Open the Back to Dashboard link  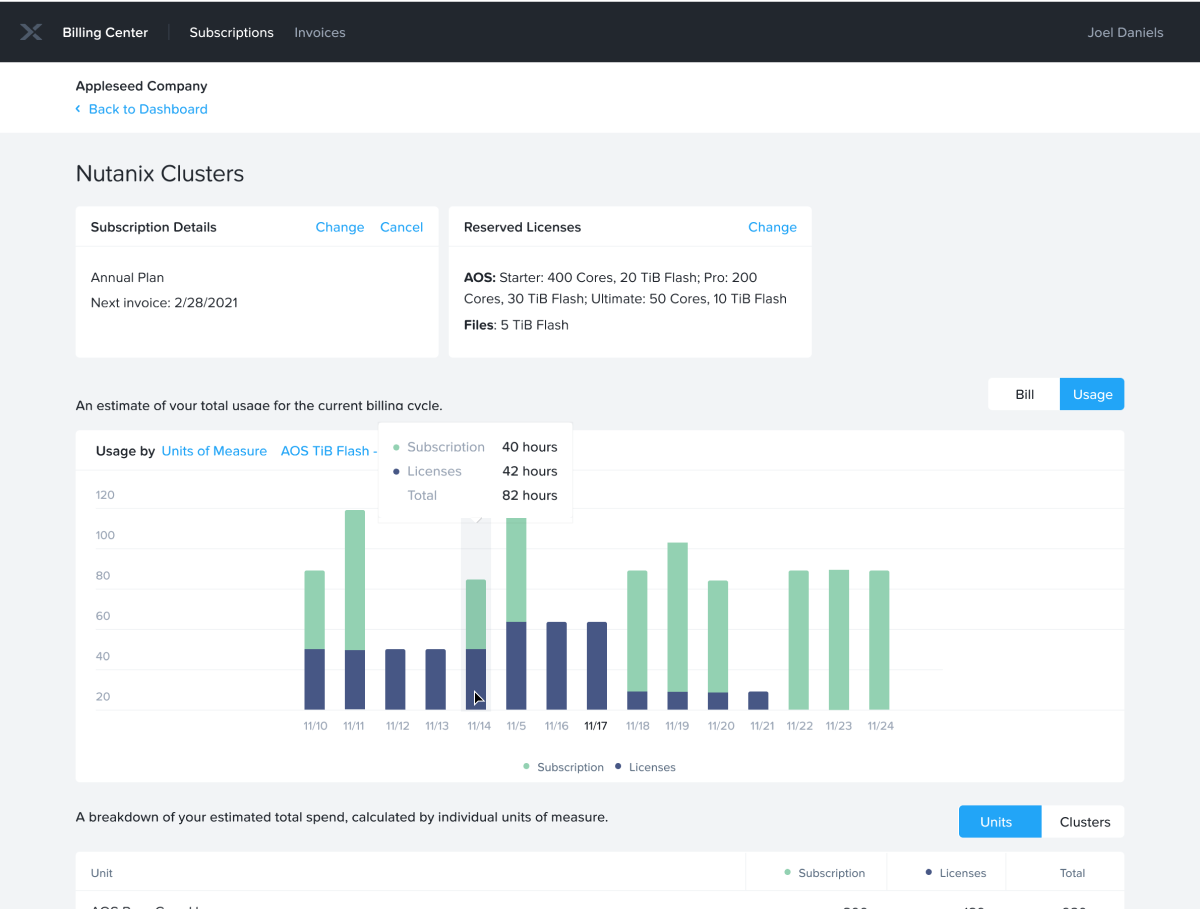(148, 109)
